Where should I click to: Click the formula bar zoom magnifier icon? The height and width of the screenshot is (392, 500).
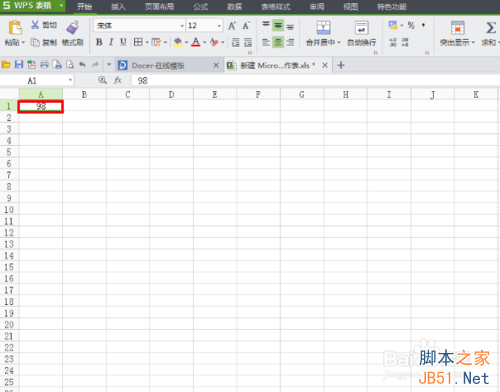(102, 80)
